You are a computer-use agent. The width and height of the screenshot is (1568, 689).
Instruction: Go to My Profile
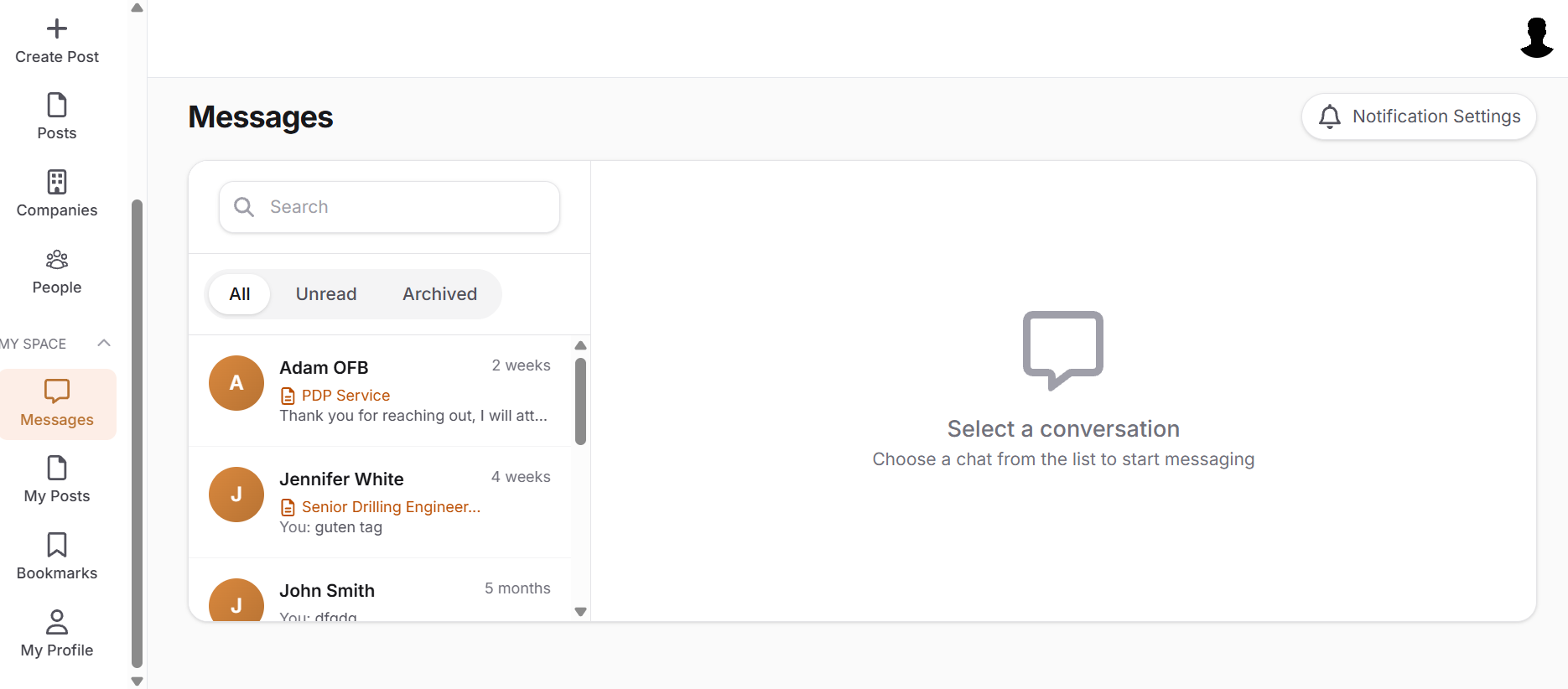[x=57, y=634]
